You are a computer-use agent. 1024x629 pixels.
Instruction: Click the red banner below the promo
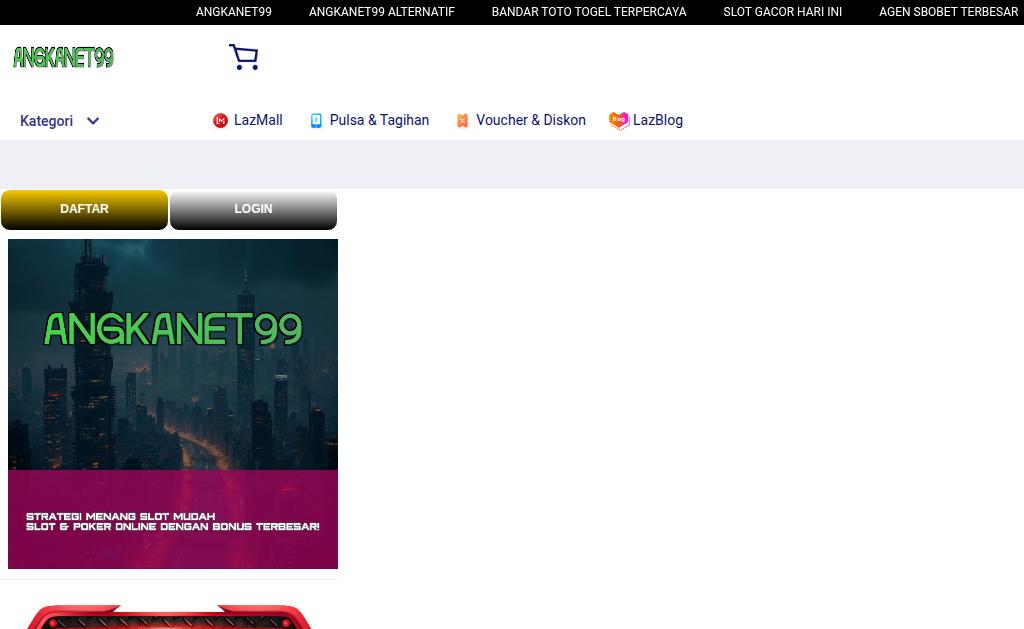tap(169, 617)
